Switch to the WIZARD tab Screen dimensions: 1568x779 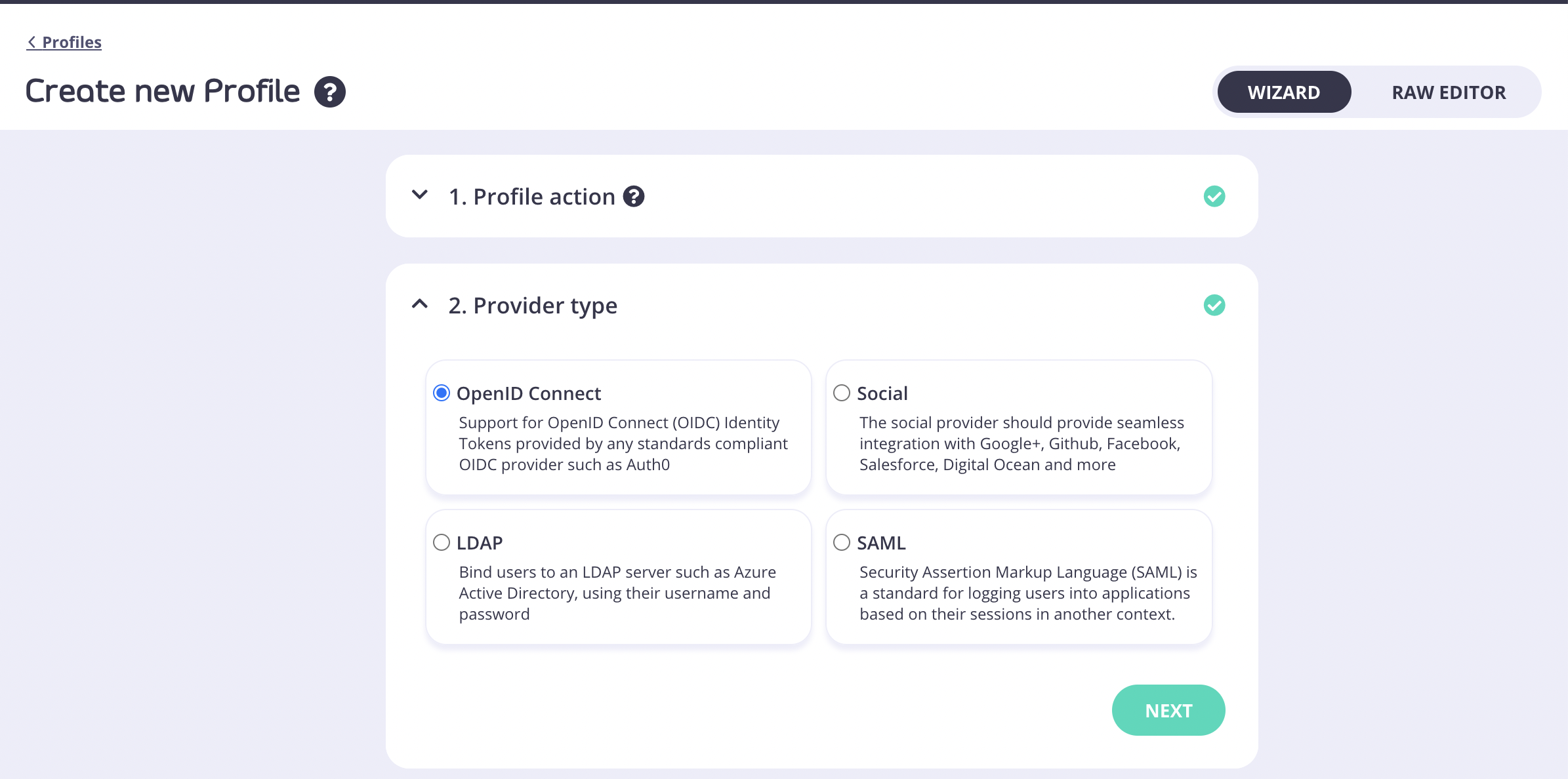pos(1283,92)
